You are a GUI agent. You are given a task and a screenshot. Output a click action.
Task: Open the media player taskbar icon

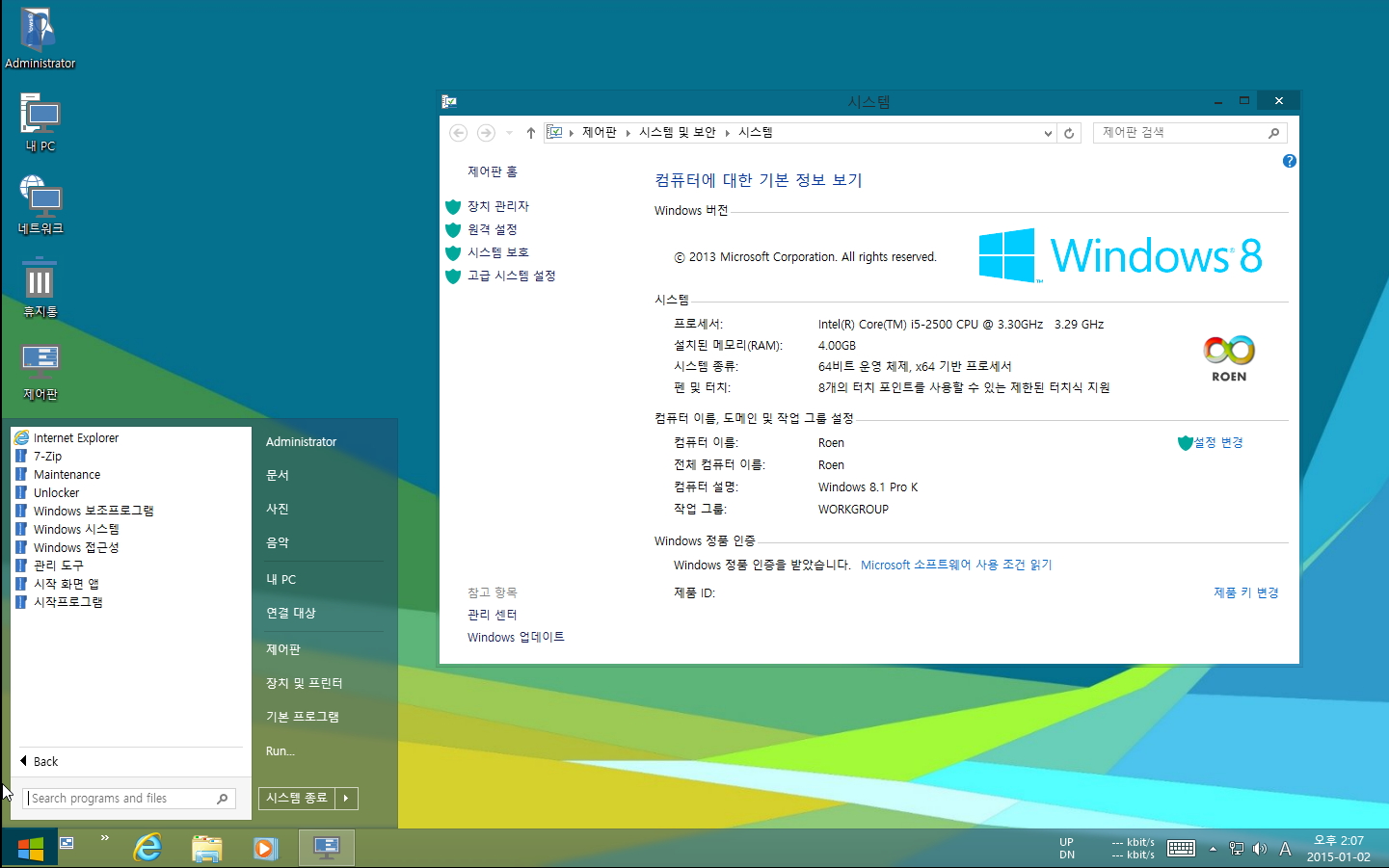click(265, 849)
